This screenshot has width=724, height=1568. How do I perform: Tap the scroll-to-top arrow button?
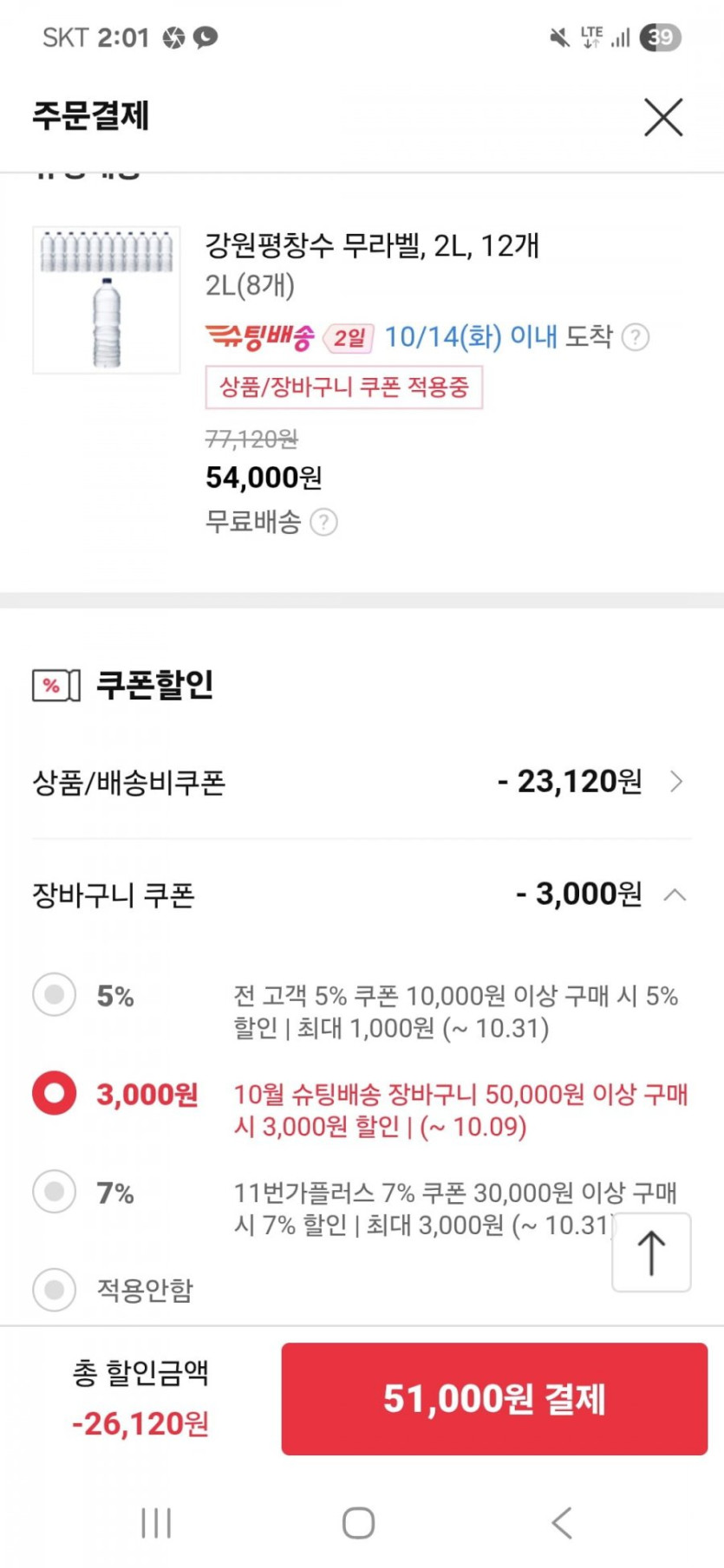(651, 1252)
